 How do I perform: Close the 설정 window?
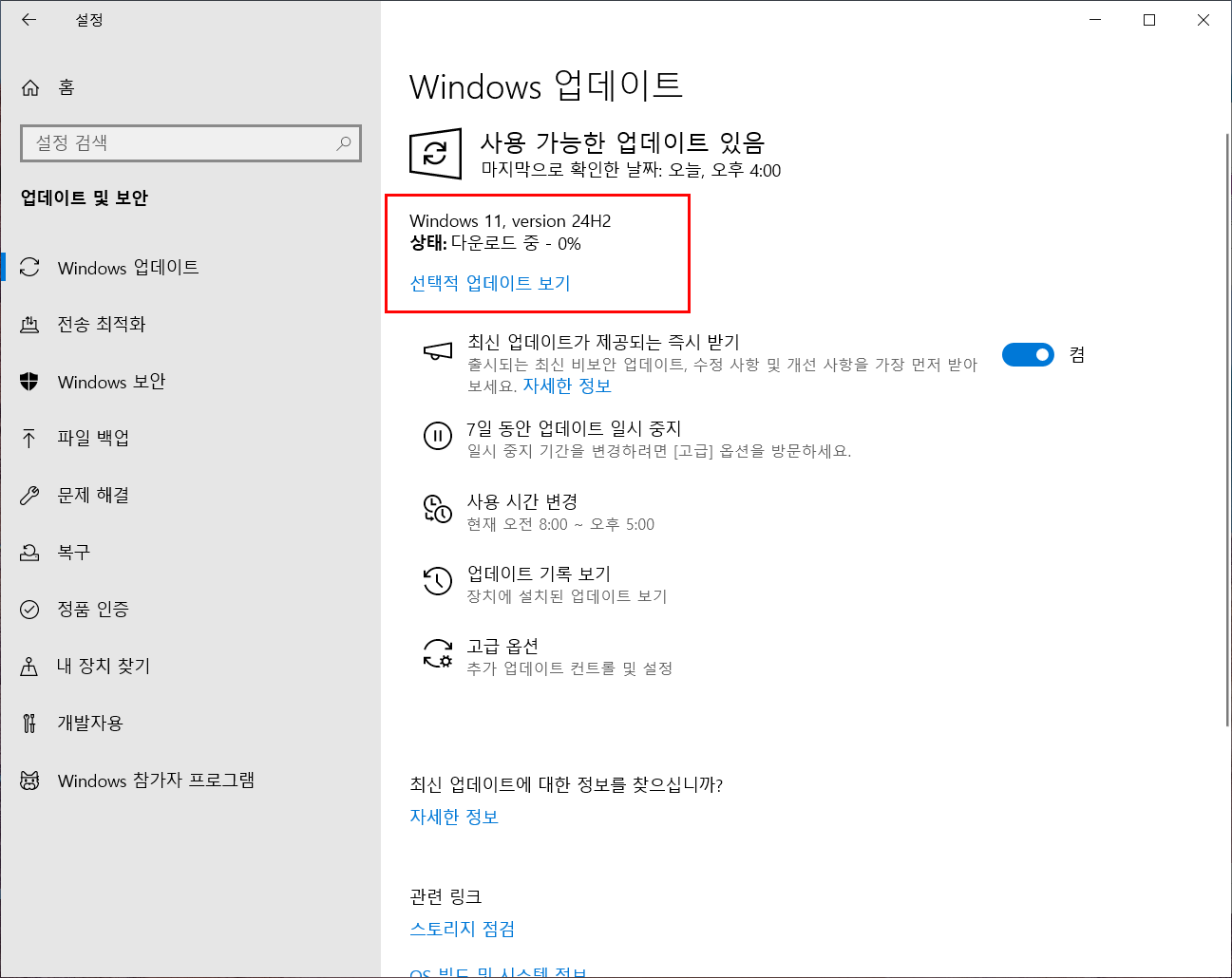click(x=1204, y=19)
